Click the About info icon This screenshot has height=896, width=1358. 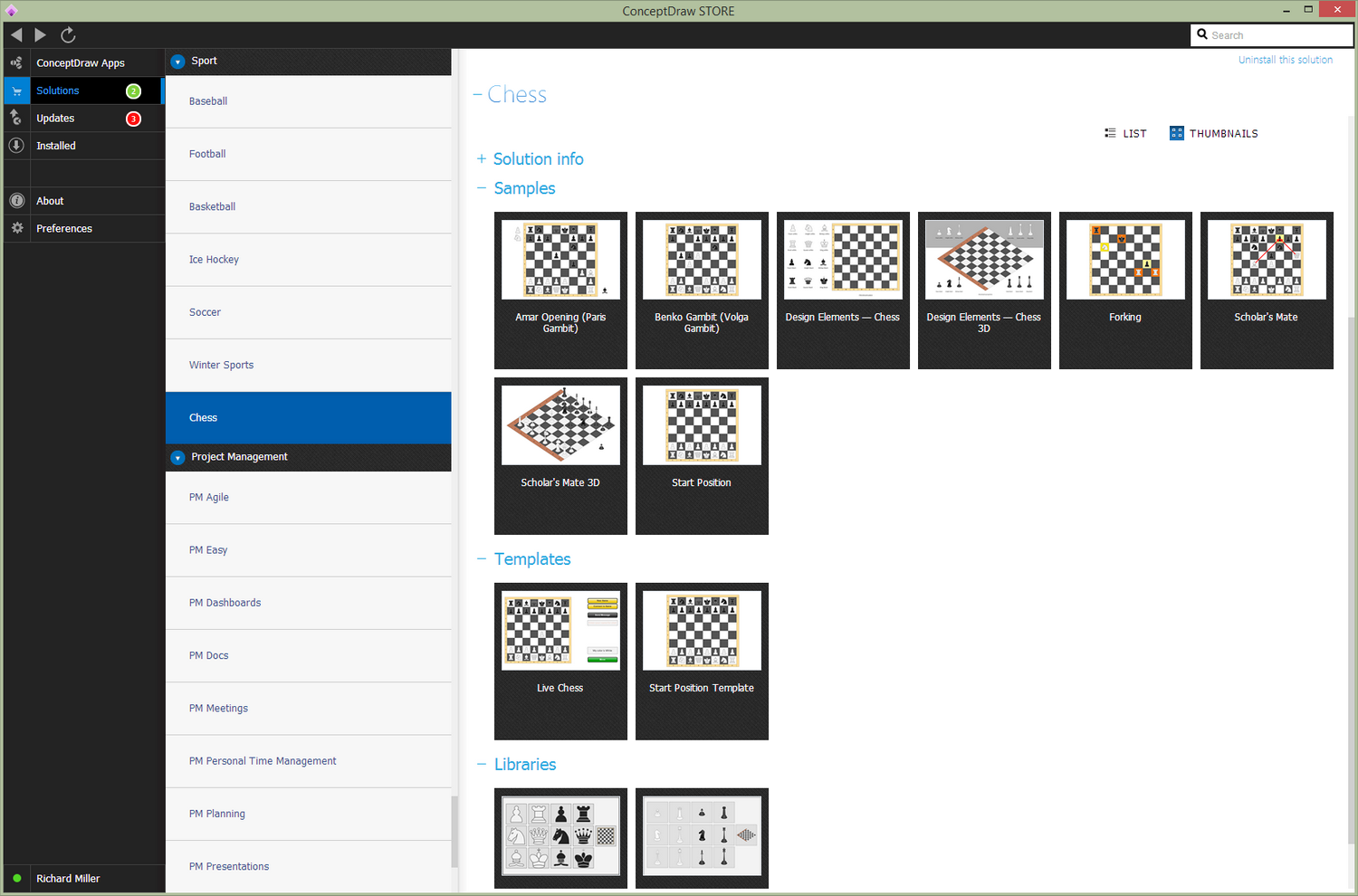[x=16, y=201]
